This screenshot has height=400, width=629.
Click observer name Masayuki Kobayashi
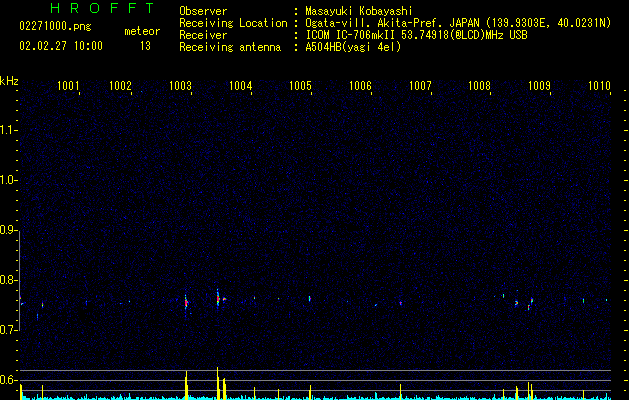(359, 11)
